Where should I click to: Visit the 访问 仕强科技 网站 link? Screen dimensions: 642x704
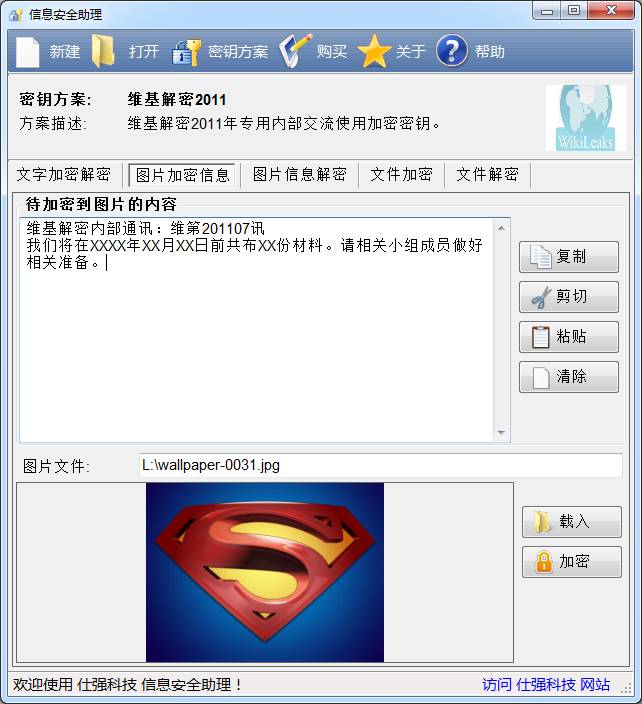pyautogui.click(x=546, y=684)
